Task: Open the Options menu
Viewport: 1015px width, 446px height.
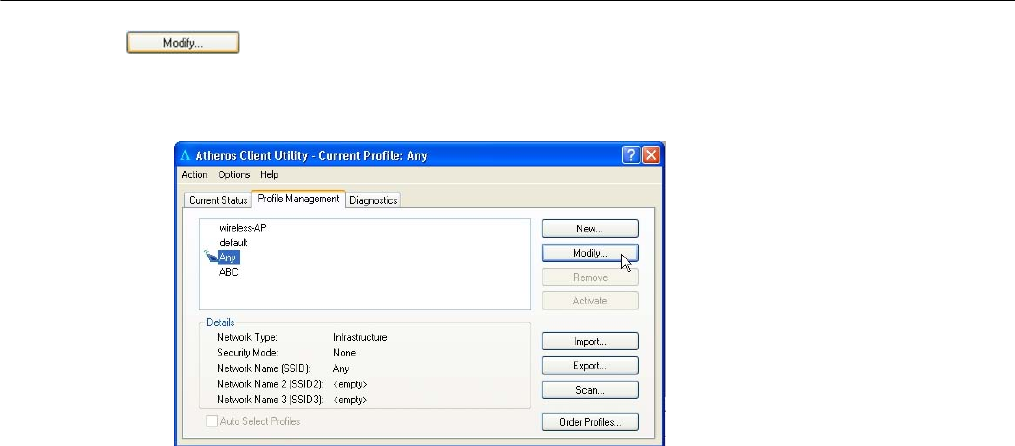Action: [x=234, y=175]
